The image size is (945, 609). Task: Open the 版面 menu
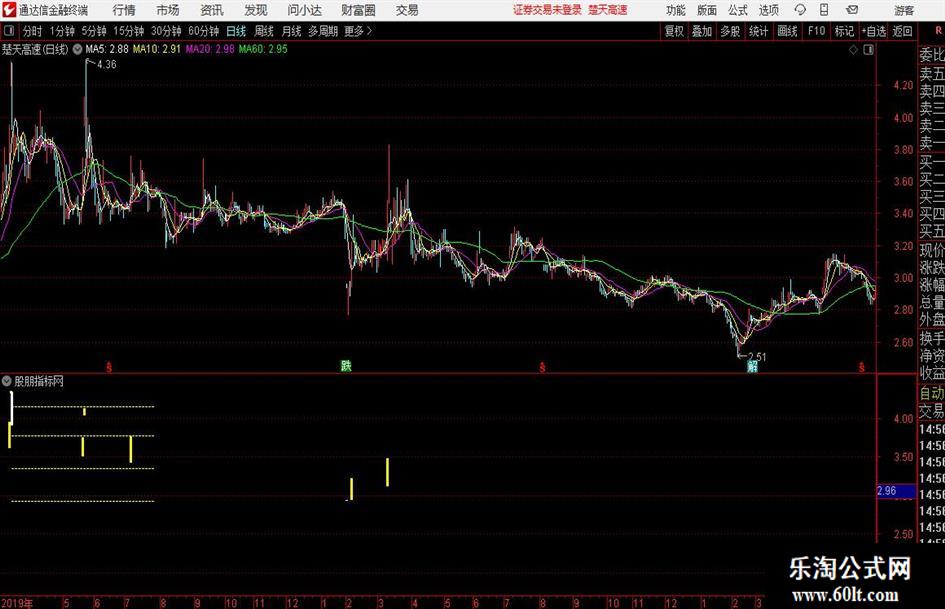[707, 10]
